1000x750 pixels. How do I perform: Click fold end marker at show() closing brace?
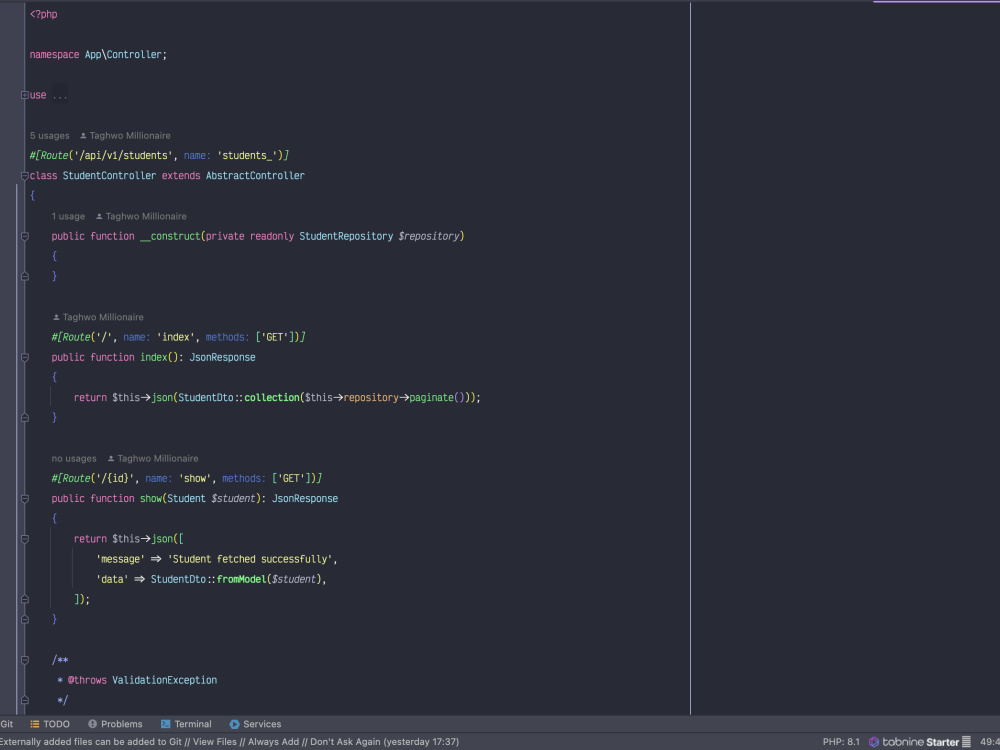pos(24,619)
